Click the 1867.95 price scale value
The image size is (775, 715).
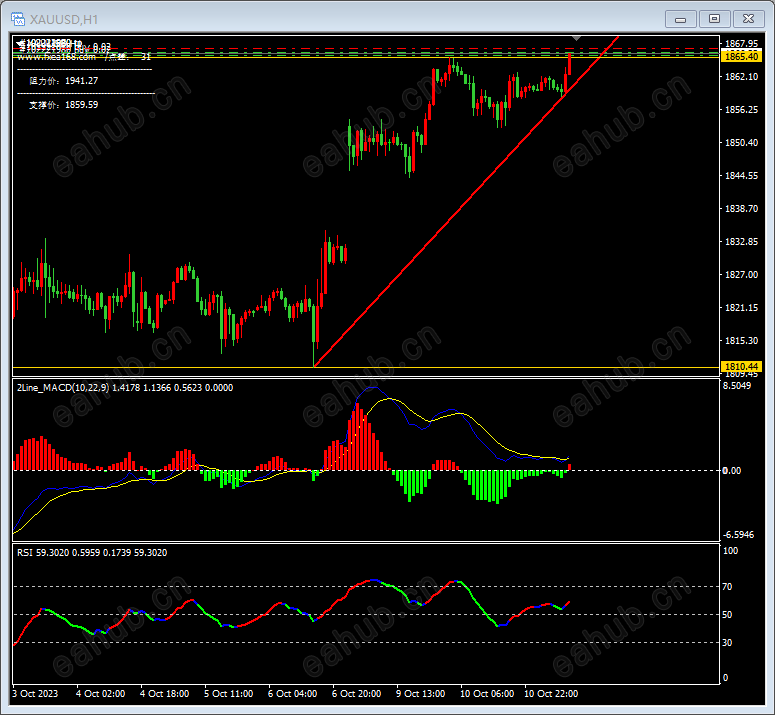[741, 43]
